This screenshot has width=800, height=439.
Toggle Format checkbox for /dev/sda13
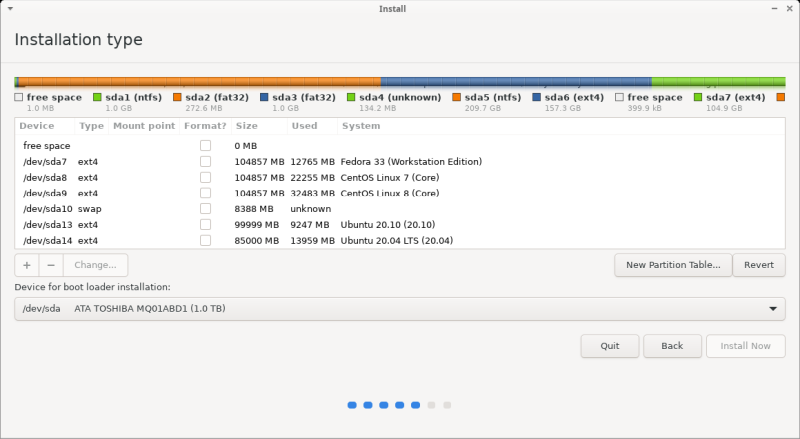point(206,224)
